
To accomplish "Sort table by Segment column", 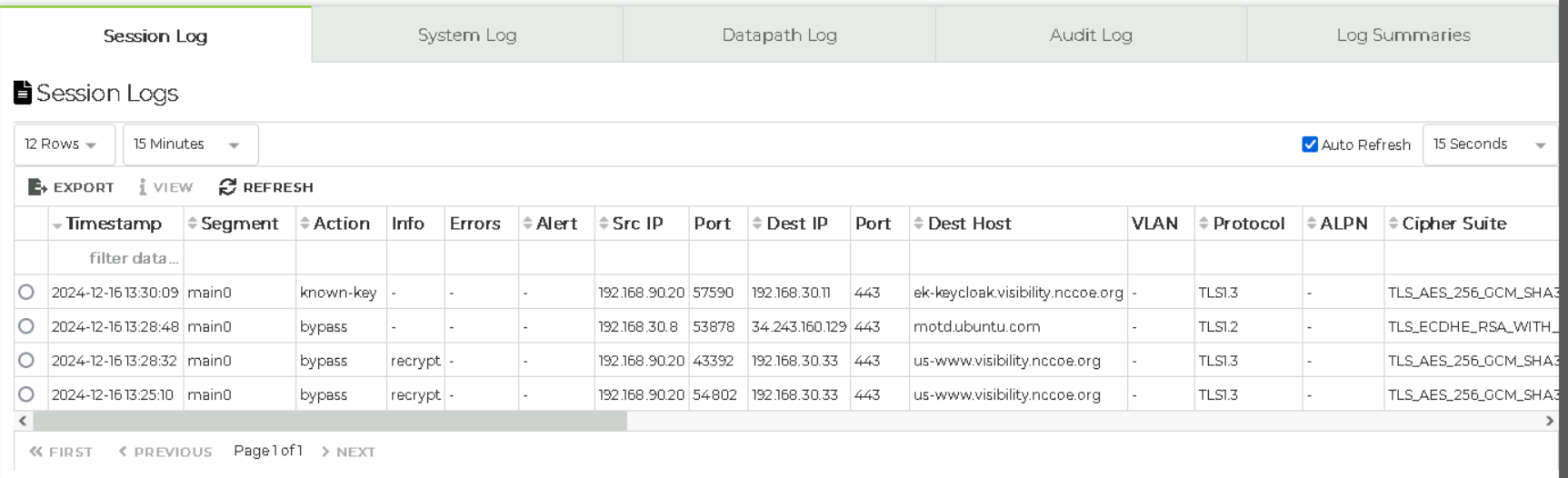I will coord(192,224).
